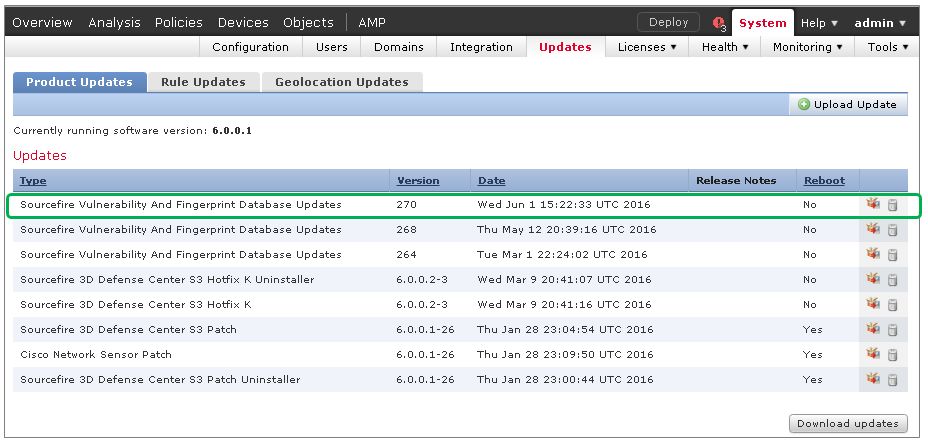Image resolution: width=928 pixels, height=441 pixels.
Task: Delete the Hotfix K Uninstaller update
Action: point(892,279)
